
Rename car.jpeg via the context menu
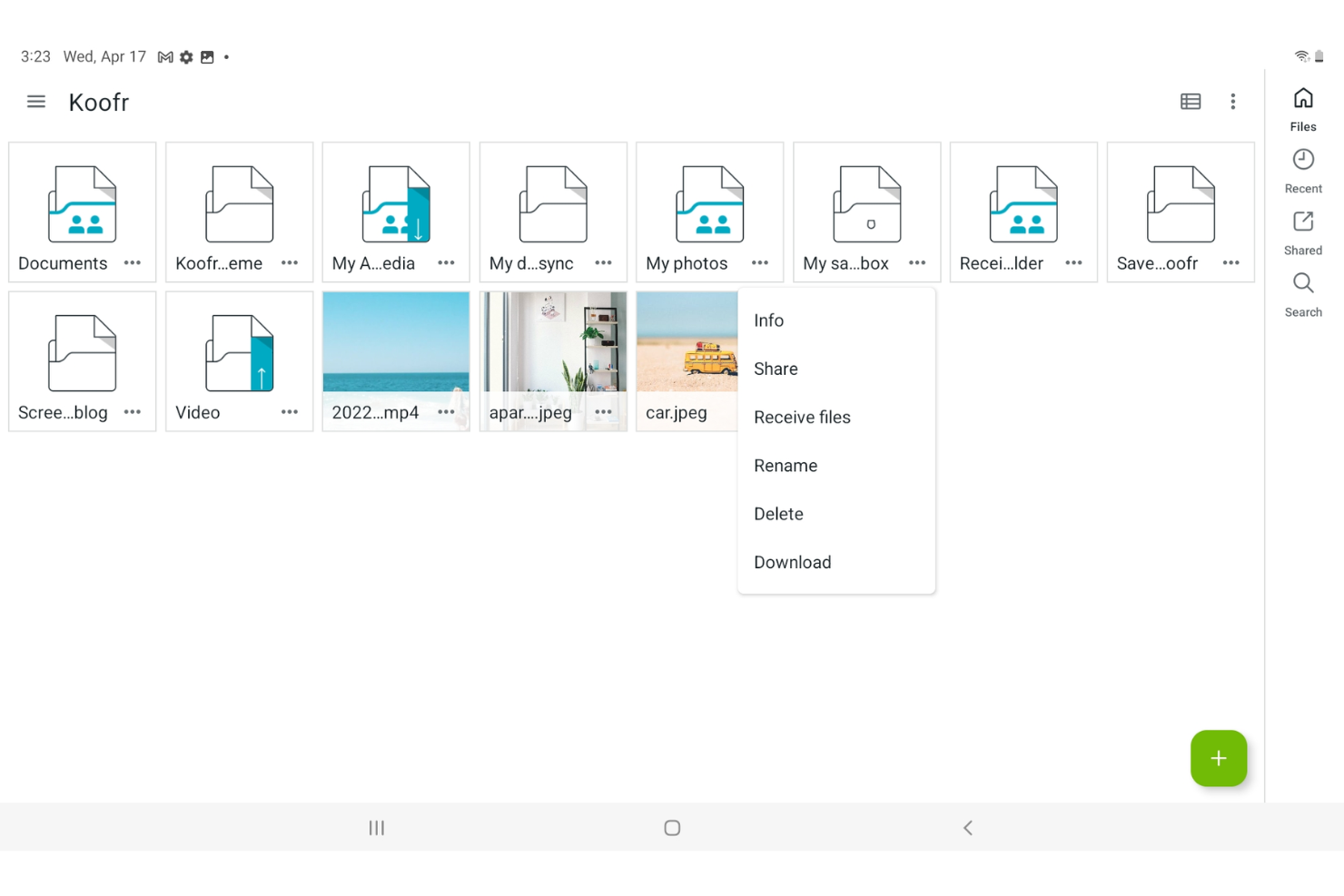click(x=785, y=465)
